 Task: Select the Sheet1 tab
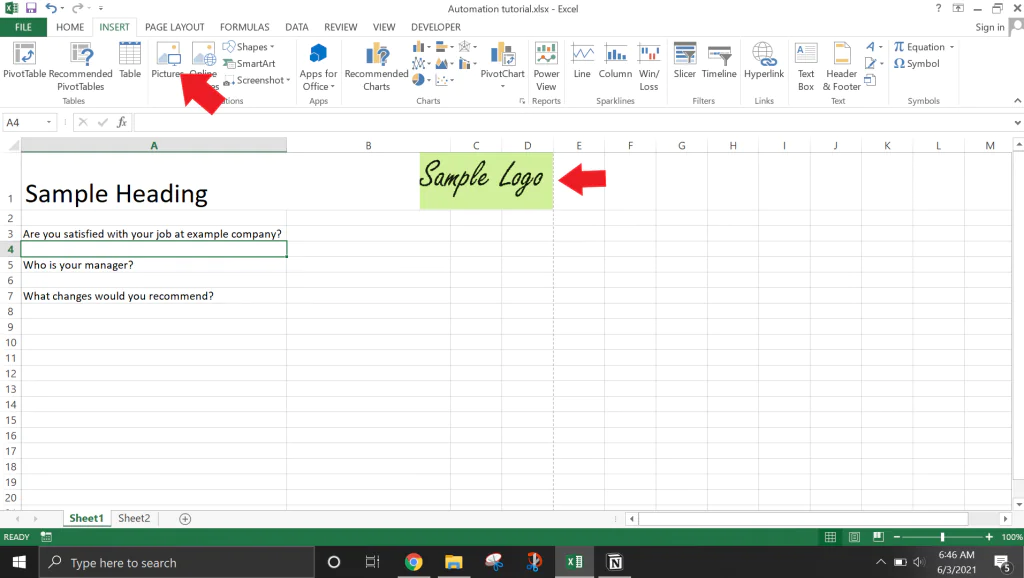pos(86,518)
